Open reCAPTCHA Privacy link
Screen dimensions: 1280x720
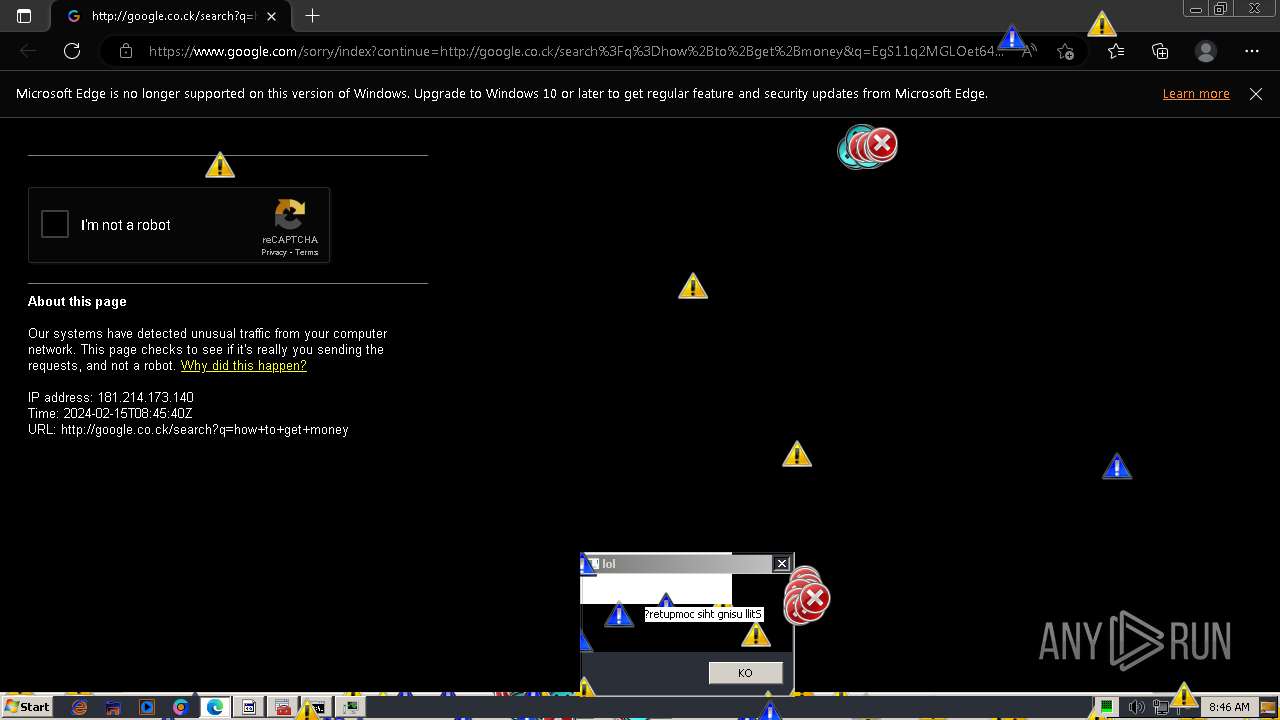(274, 252)
